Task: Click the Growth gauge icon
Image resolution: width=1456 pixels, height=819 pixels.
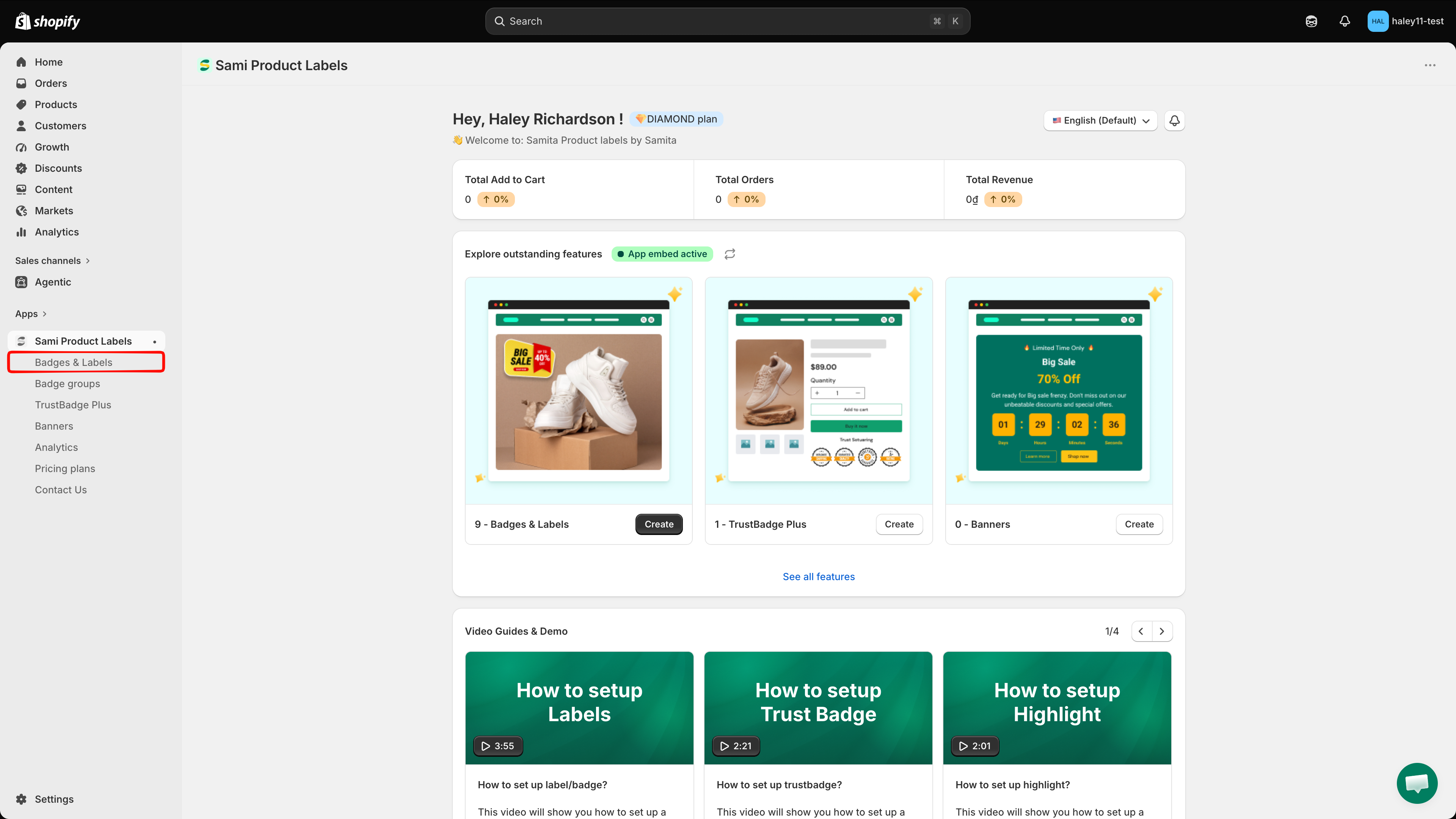Action: [22, 147]
